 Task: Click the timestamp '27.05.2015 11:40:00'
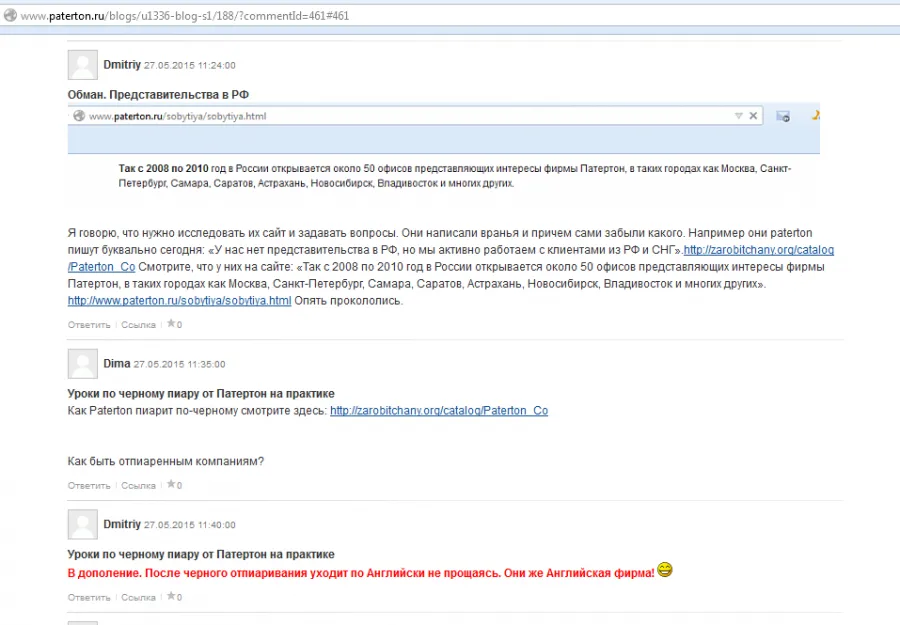189,525
